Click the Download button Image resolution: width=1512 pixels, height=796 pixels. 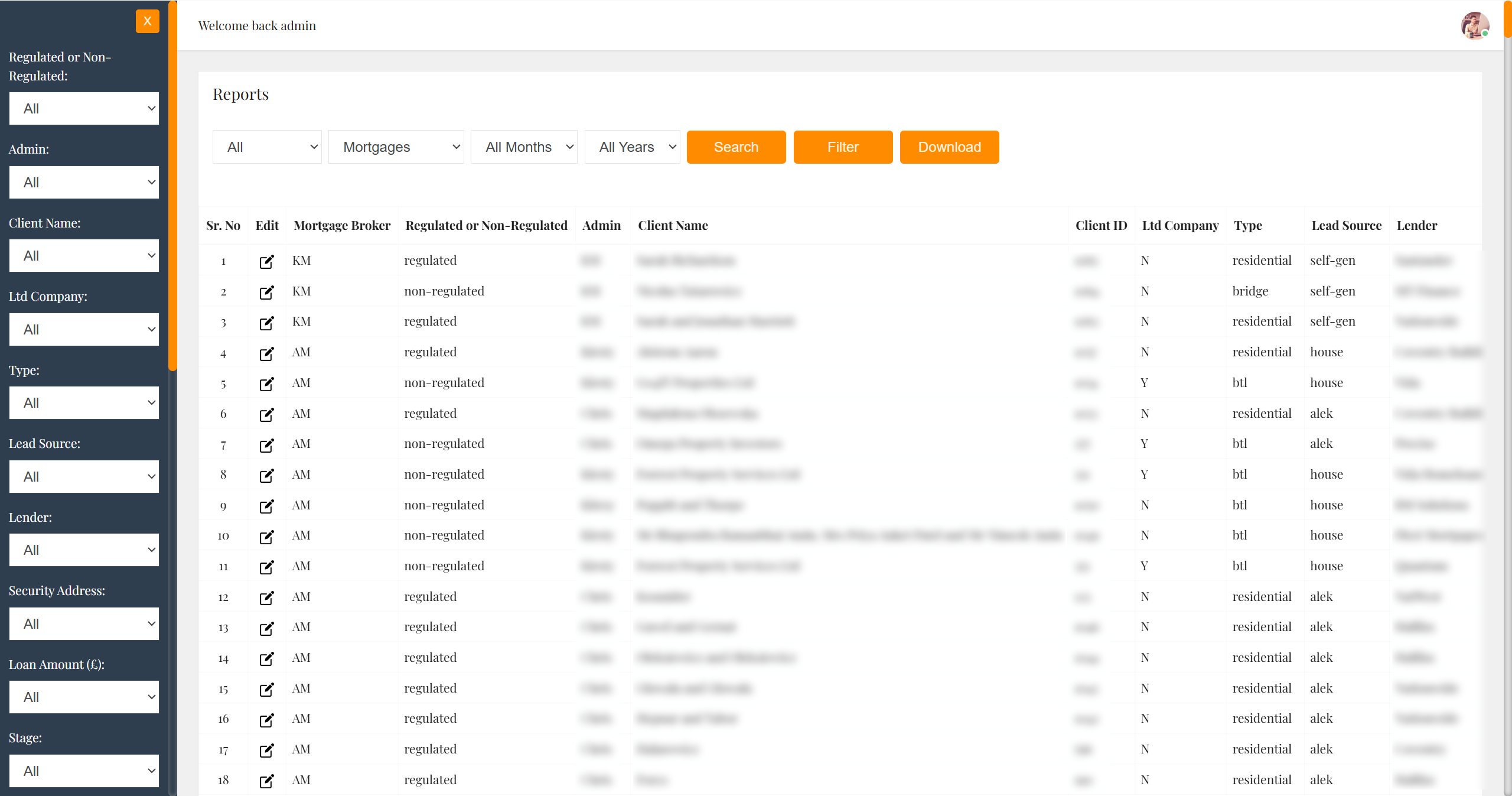click(x=949, y=147)
